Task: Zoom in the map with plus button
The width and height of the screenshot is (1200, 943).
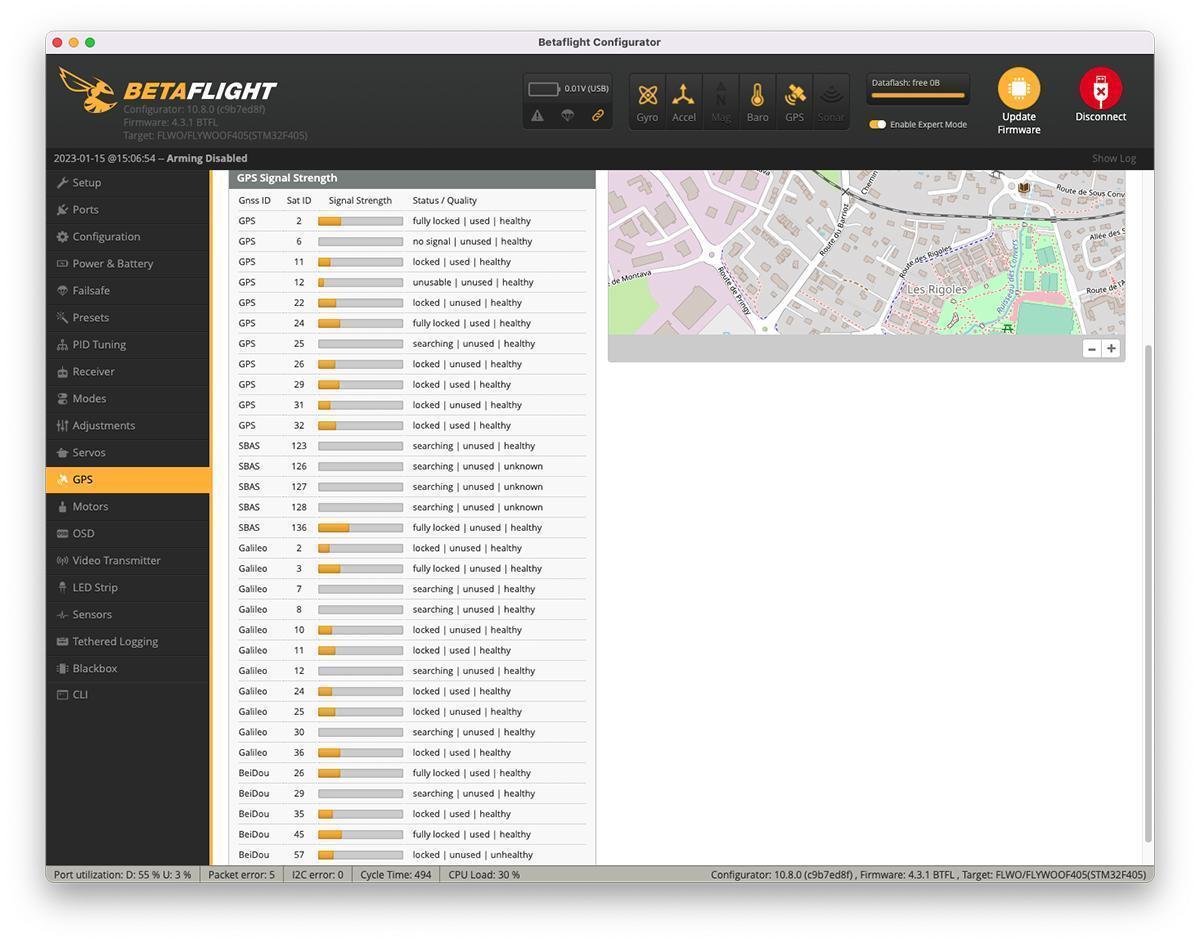Action: pos(1110,349)
